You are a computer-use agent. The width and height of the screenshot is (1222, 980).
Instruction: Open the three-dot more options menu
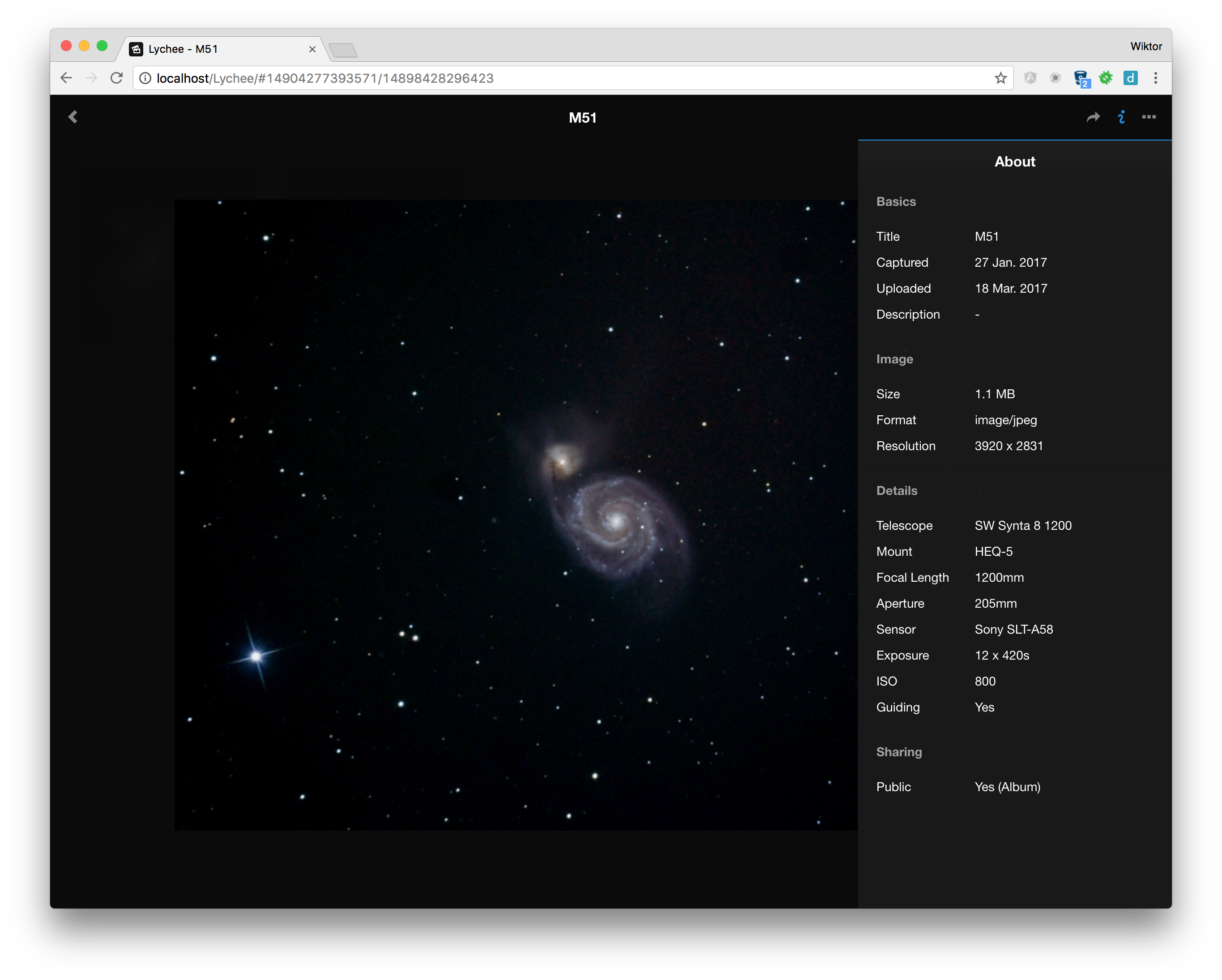point(1149,117)
